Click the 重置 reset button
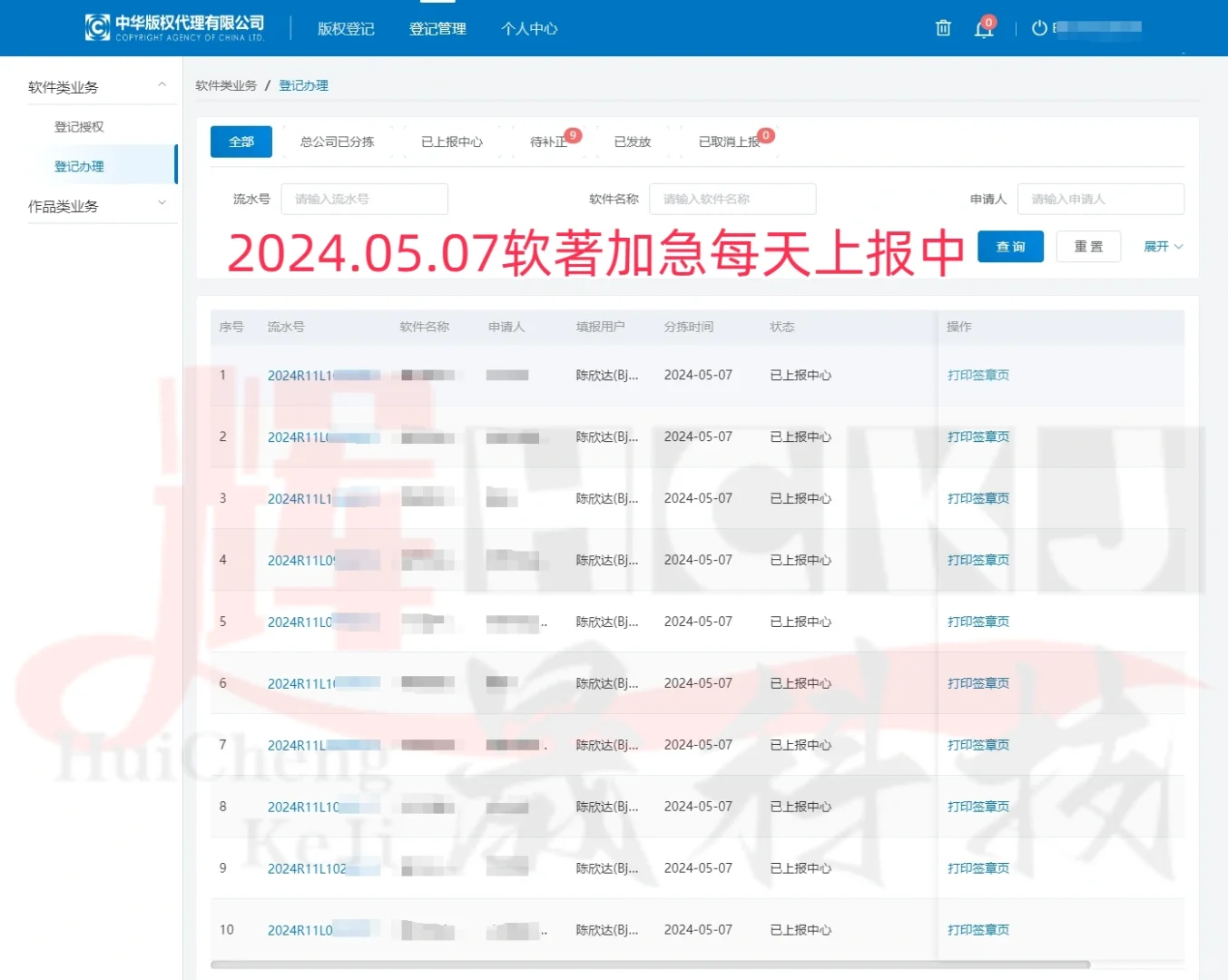Viewport: 1228px width, 980px height. [x=1087, y=246]
